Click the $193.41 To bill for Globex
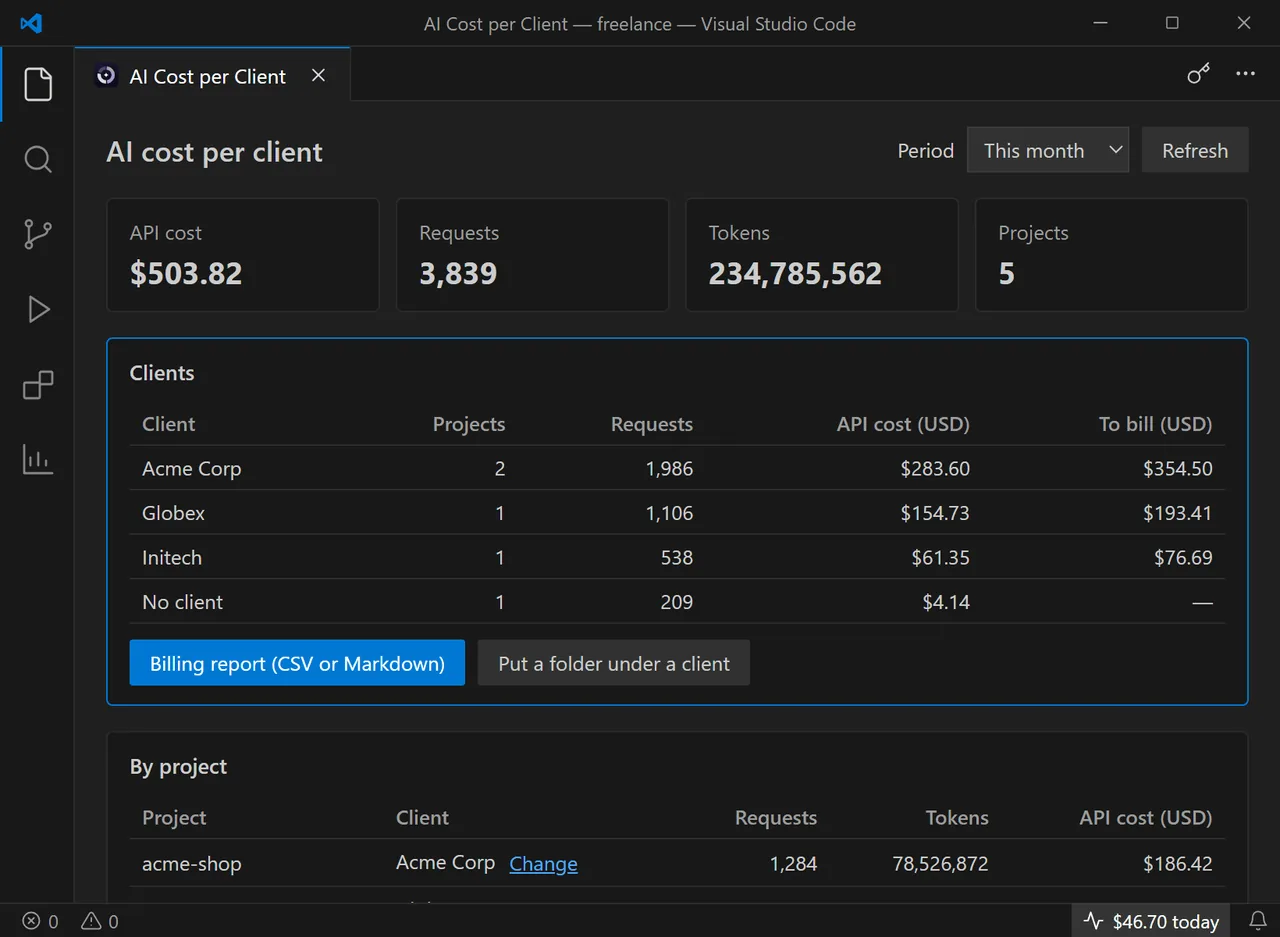The width and height of the screenshot is (1280, 937). tap(1177, 513)
